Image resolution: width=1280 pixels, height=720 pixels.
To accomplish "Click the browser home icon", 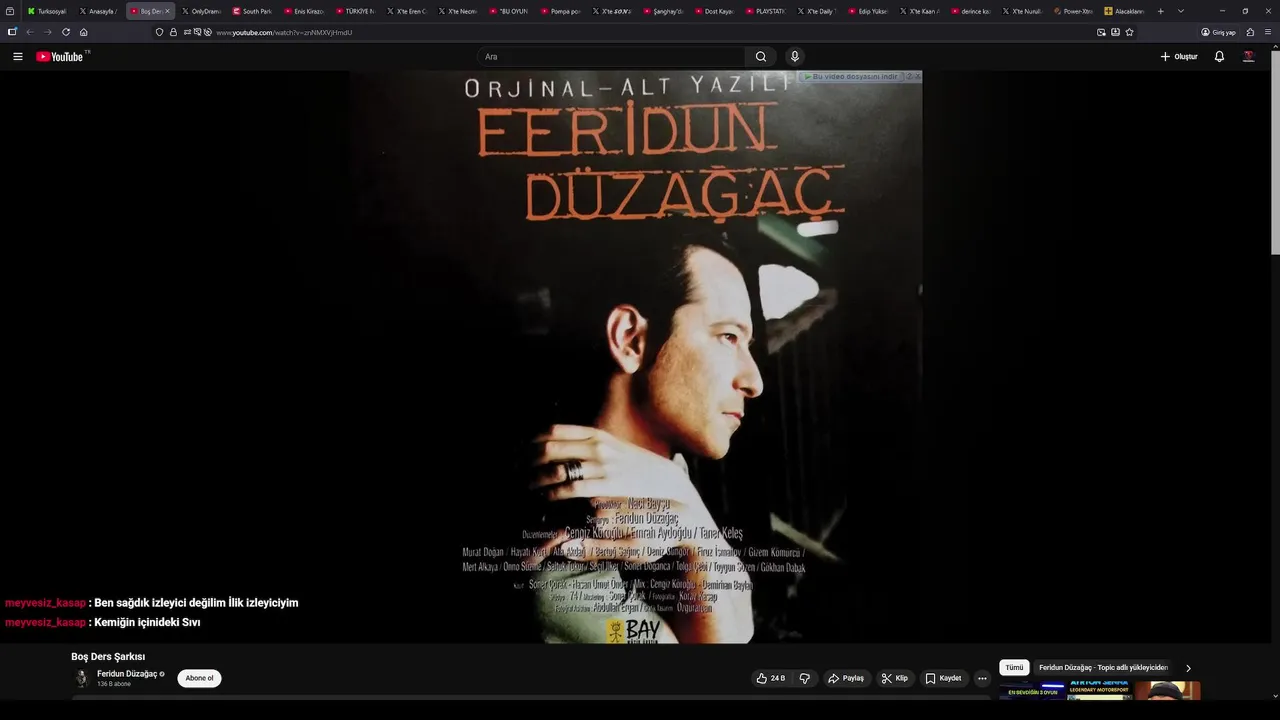I will 84,32.
